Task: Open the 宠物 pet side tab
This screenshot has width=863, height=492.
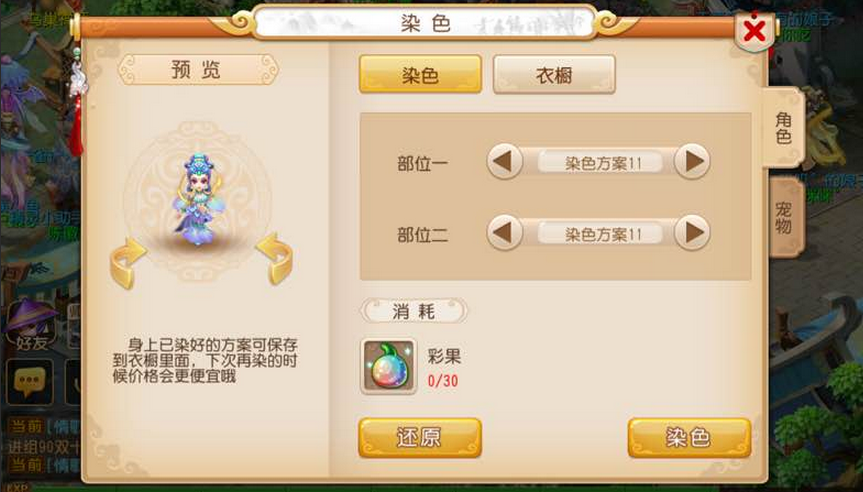Action: [783, 217]
